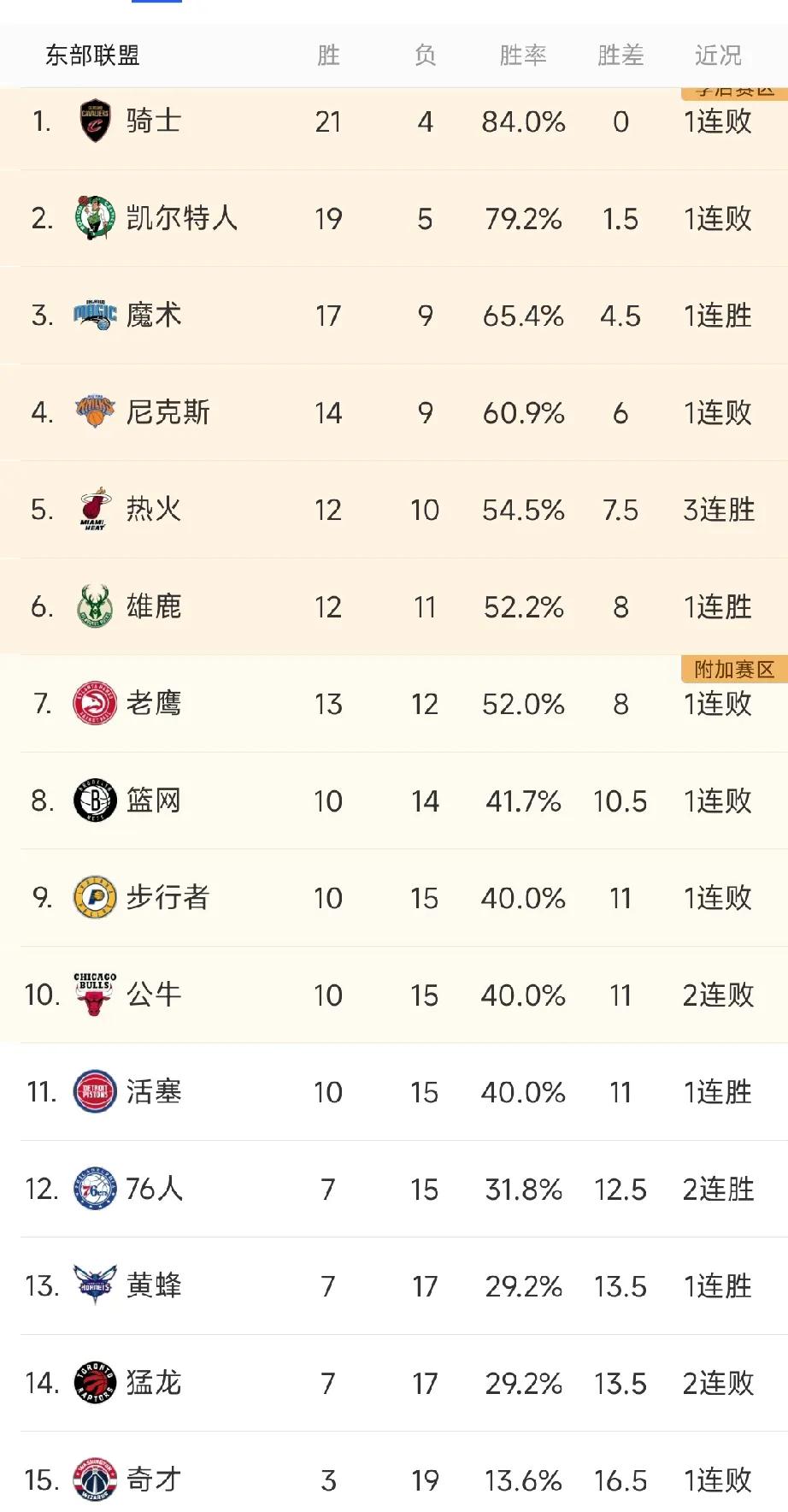Open the Bucks team logo

[95, 606]
